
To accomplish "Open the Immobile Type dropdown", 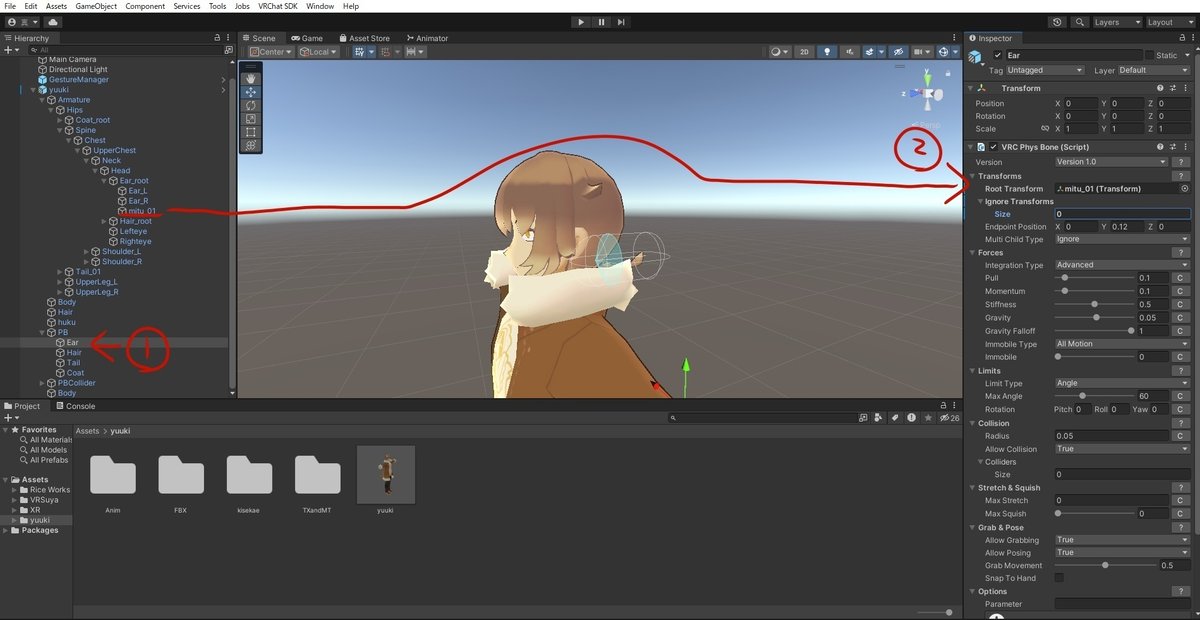I will (1122, 344).
